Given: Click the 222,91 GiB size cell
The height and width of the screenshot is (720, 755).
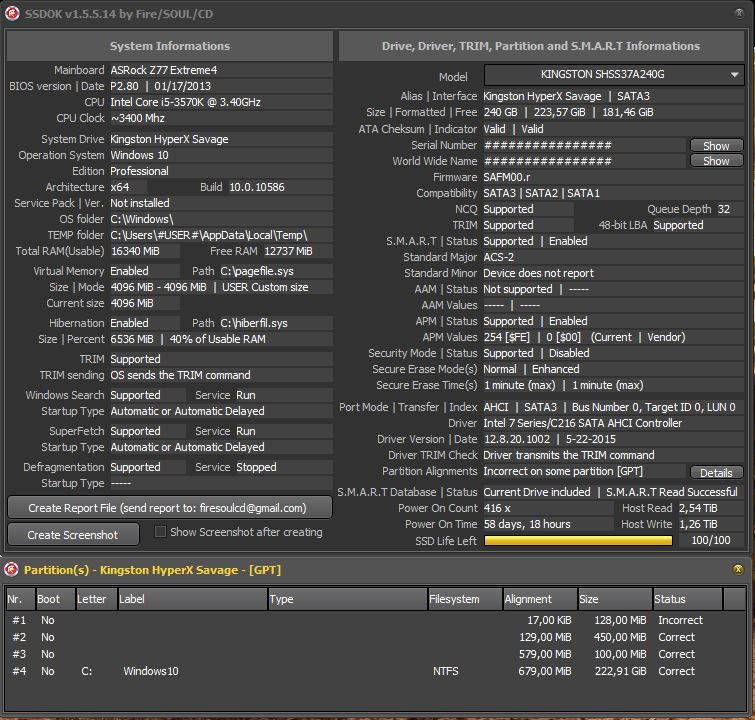Looking at the screenshot, I should coord(620,671).
